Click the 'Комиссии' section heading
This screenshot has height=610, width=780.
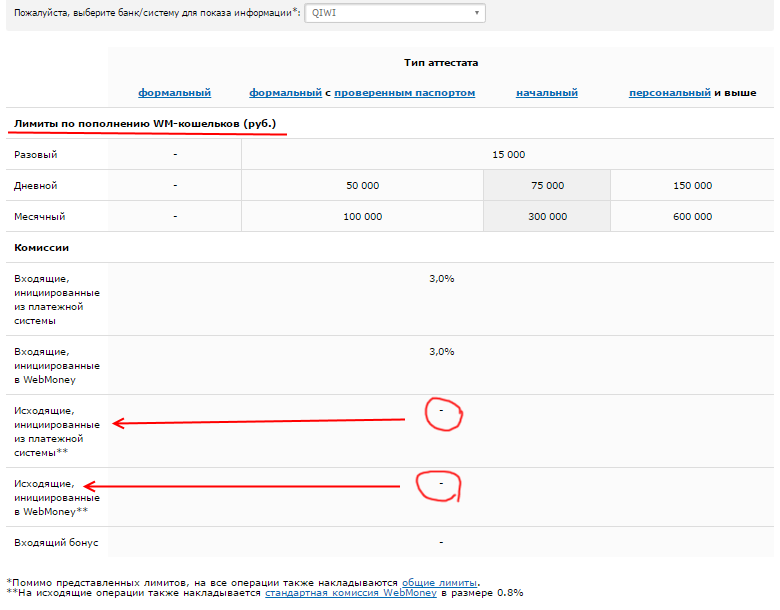(41, 247)
